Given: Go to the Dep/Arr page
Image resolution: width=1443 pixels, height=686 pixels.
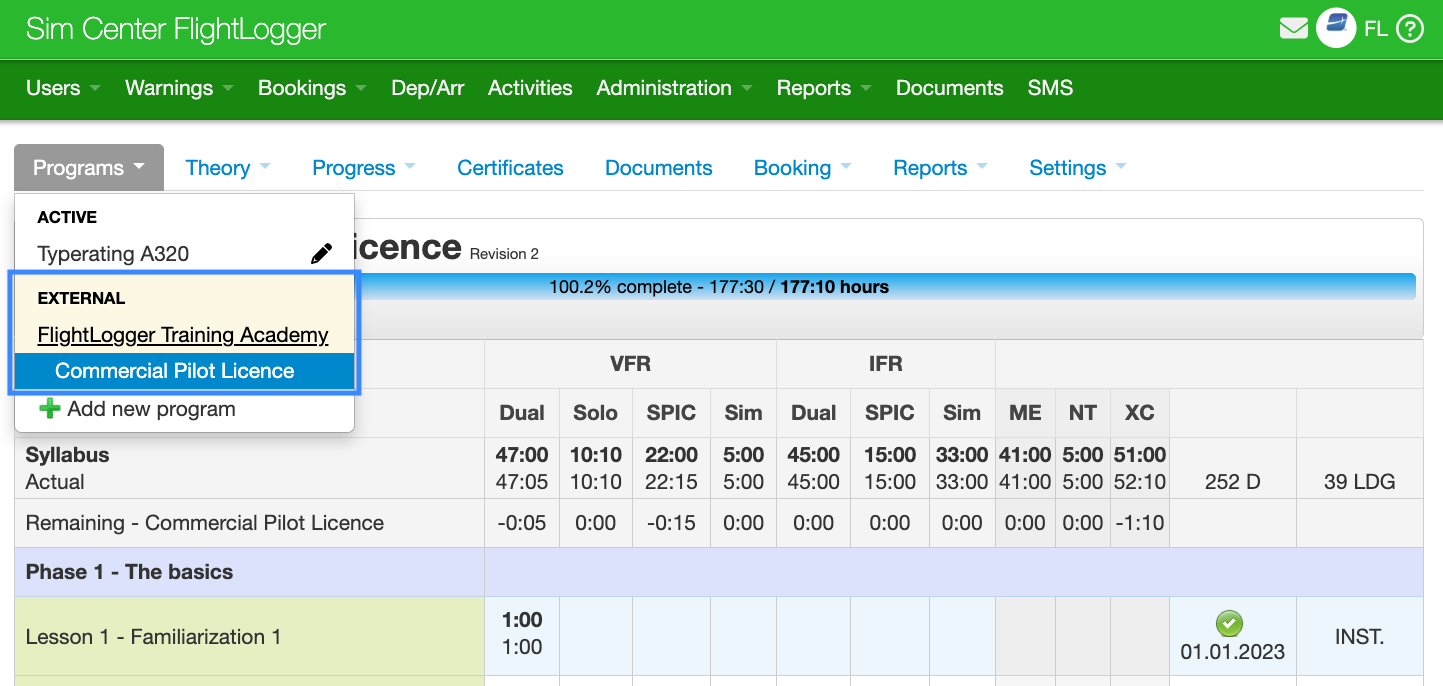Looking at the screenshot, I should [x=427, y=88].
